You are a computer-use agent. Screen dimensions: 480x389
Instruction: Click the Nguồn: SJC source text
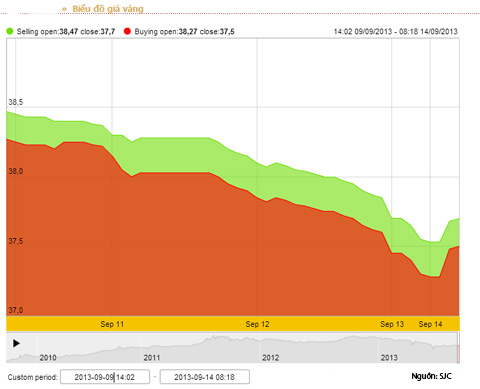point(431,376)
